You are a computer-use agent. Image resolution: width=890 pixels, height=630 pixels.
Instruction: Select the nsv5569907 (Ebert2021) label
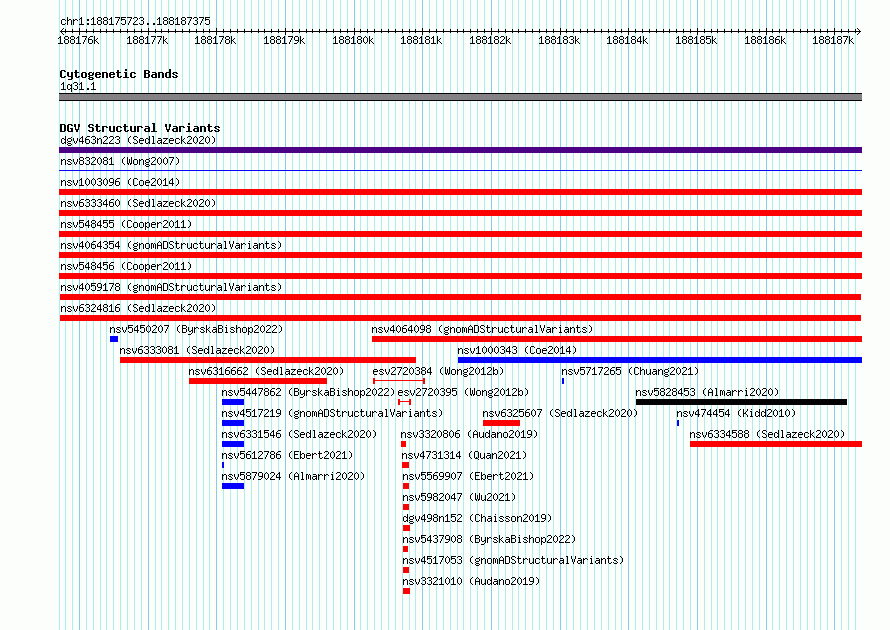point(468,476)
